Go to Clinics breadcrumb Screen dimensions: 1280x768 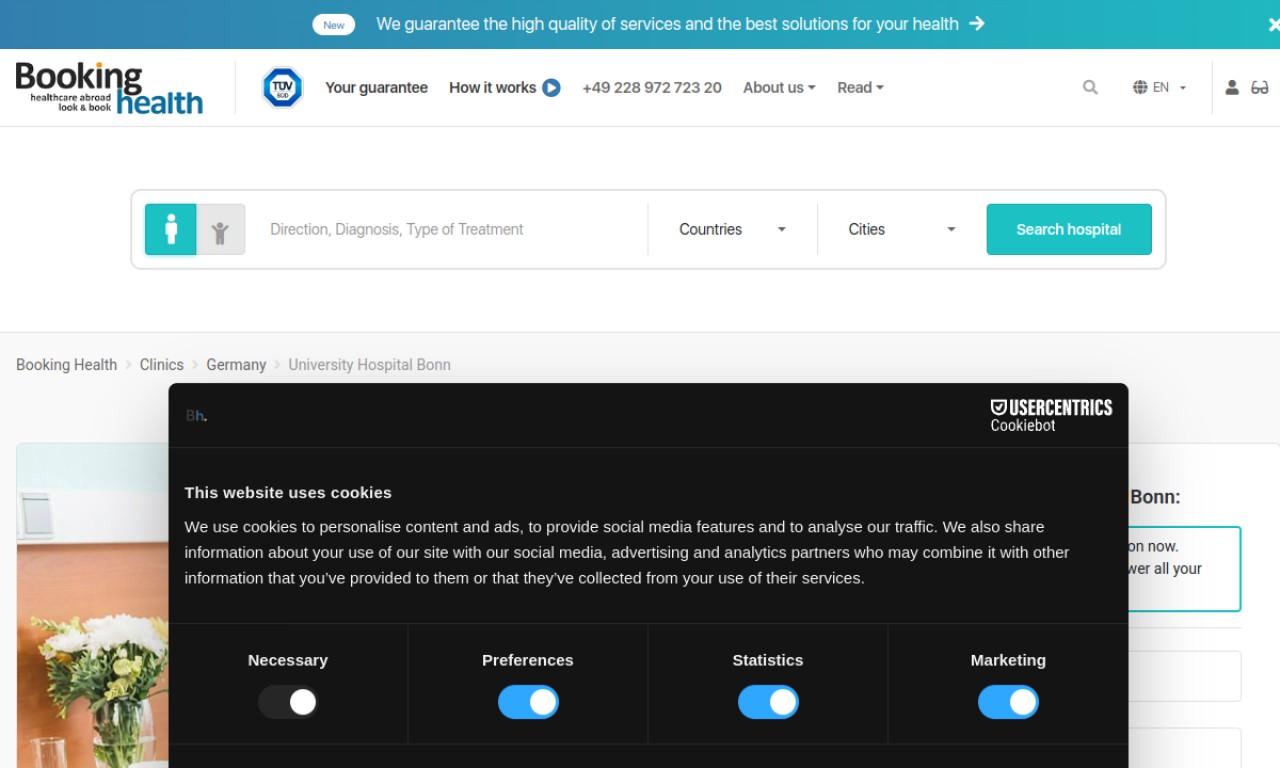[162, 365]
